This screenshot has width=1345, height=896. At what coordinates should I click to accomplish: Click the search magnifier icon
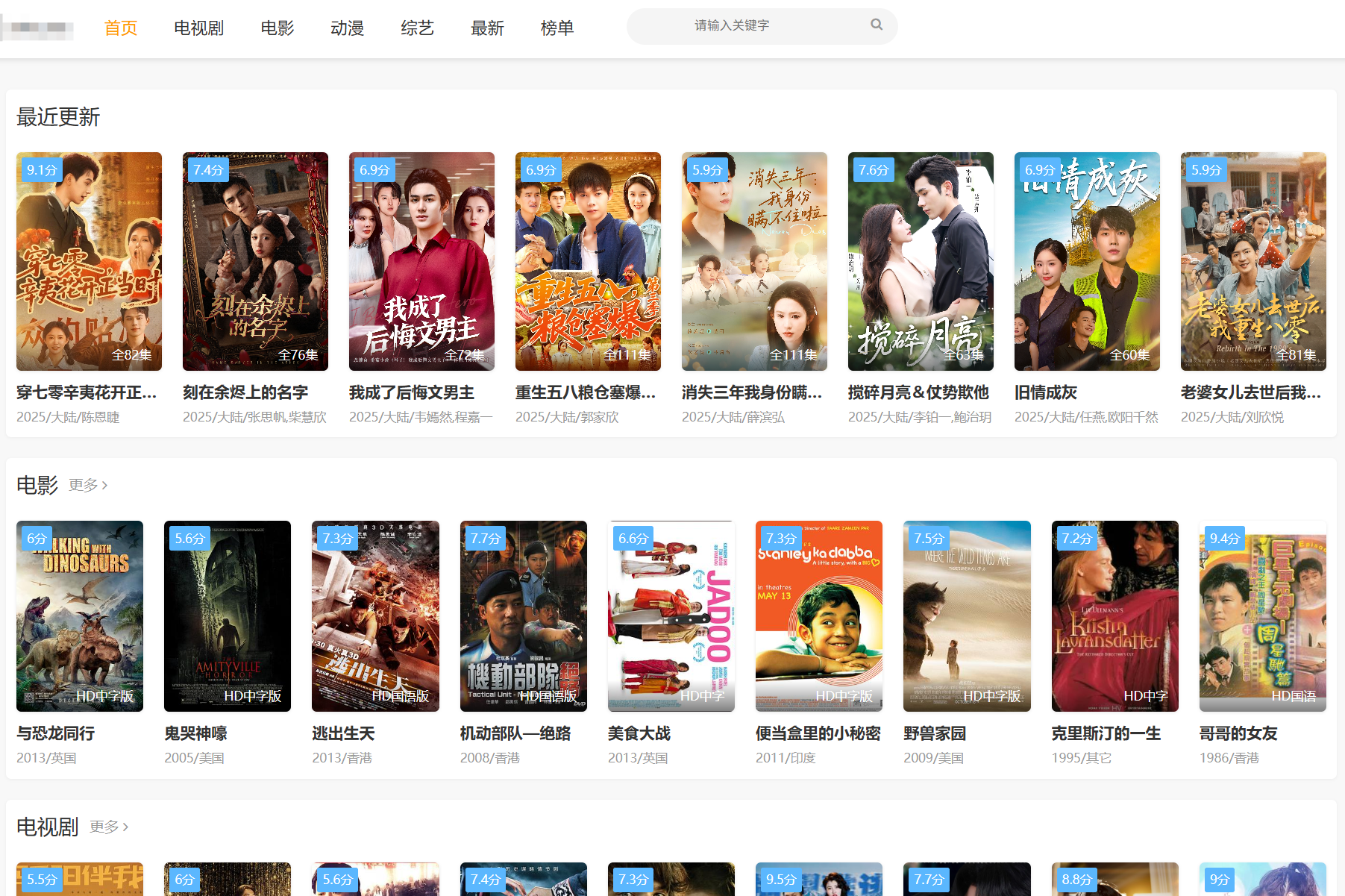coord(876,25)
